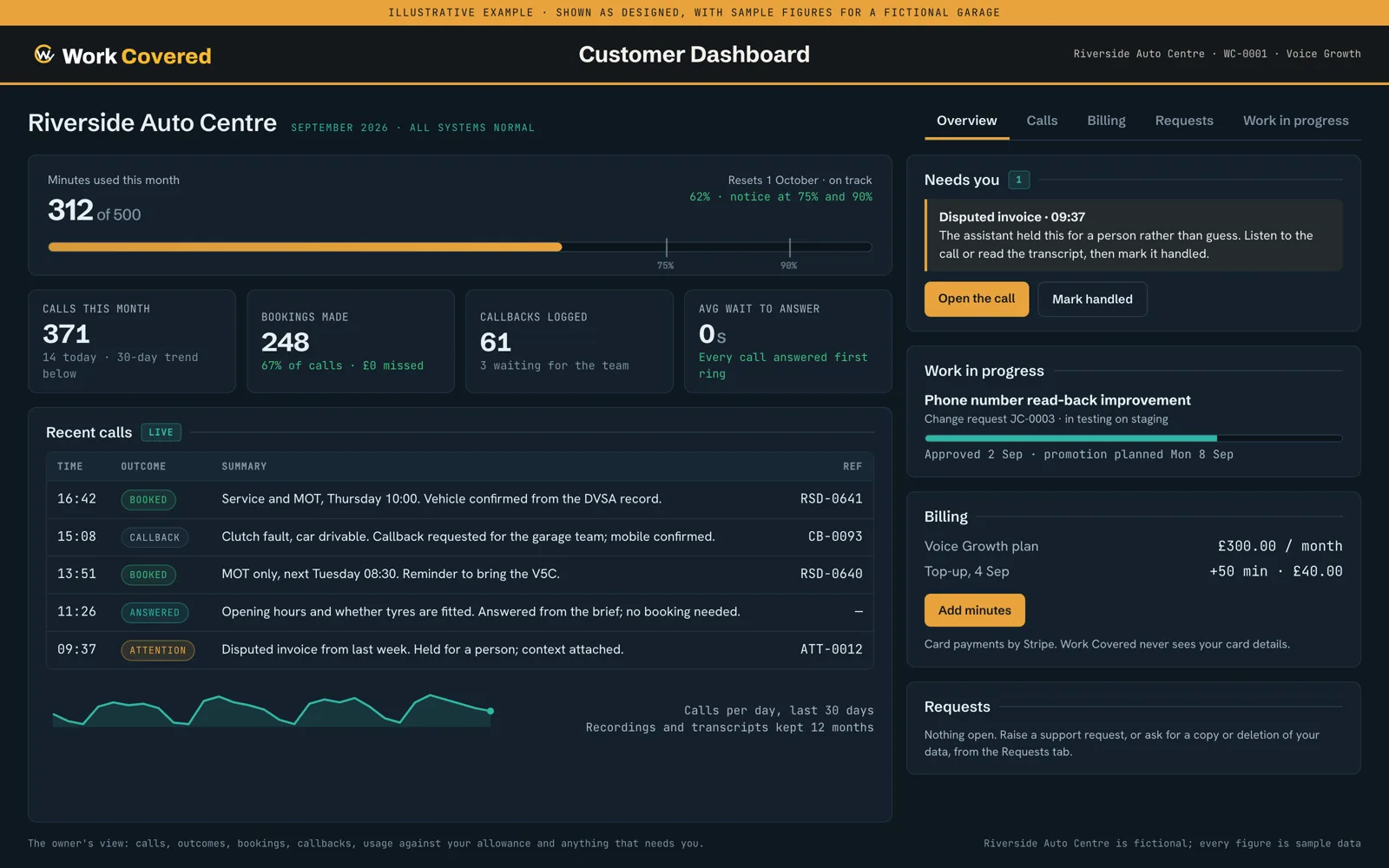This screenshot has width=1389, height=868.
Task: Open attention reference ATT-0012
Action: pos(831,649)
